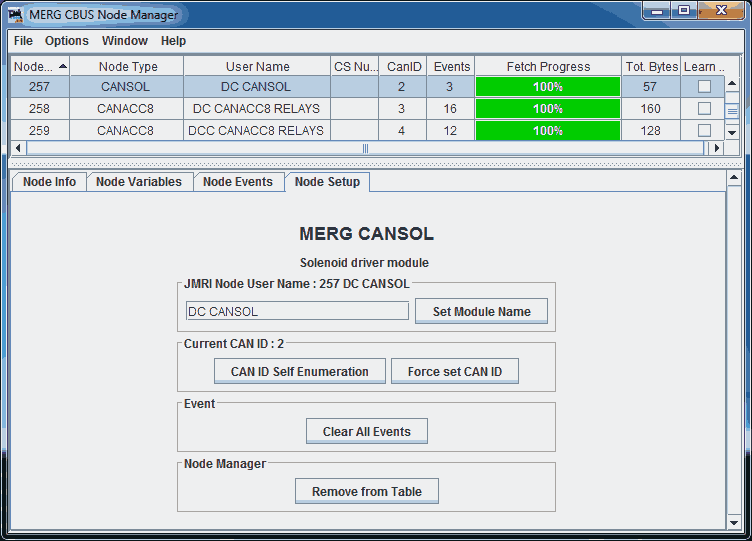Click the JMRI locomotive icon in title bar
Viewport: 752px width, 541px height.
point(15,14)
